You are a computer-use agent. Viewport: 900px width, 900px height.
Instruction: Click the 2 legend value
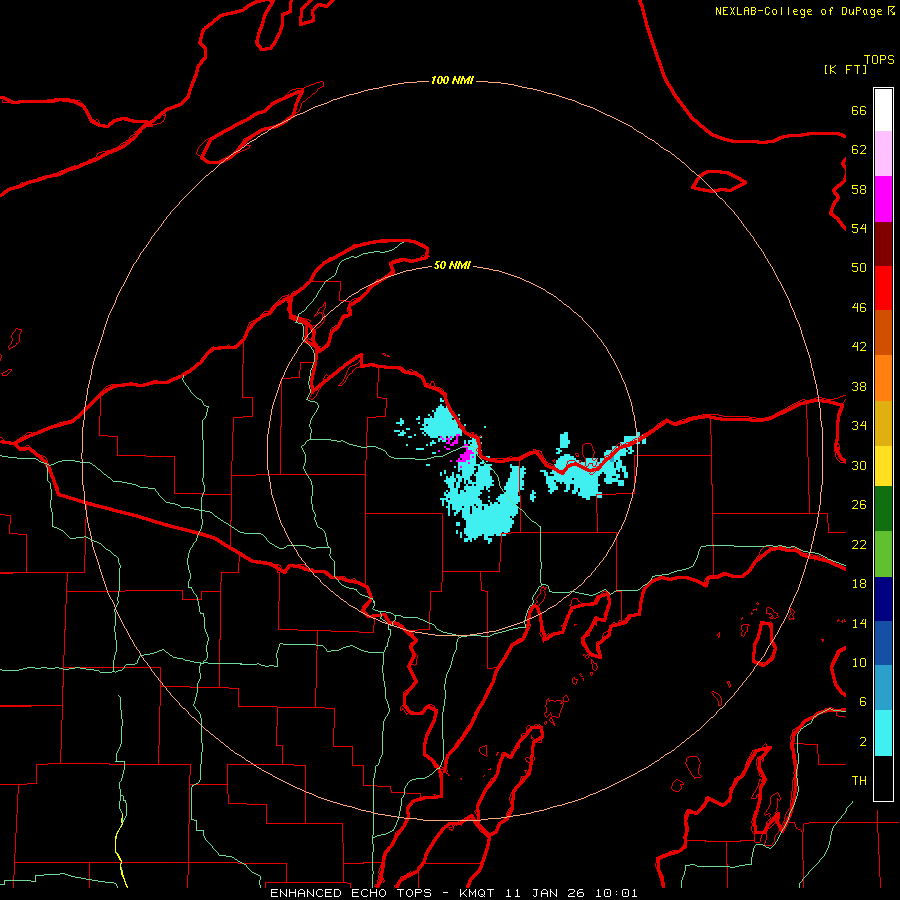[863, 742]
